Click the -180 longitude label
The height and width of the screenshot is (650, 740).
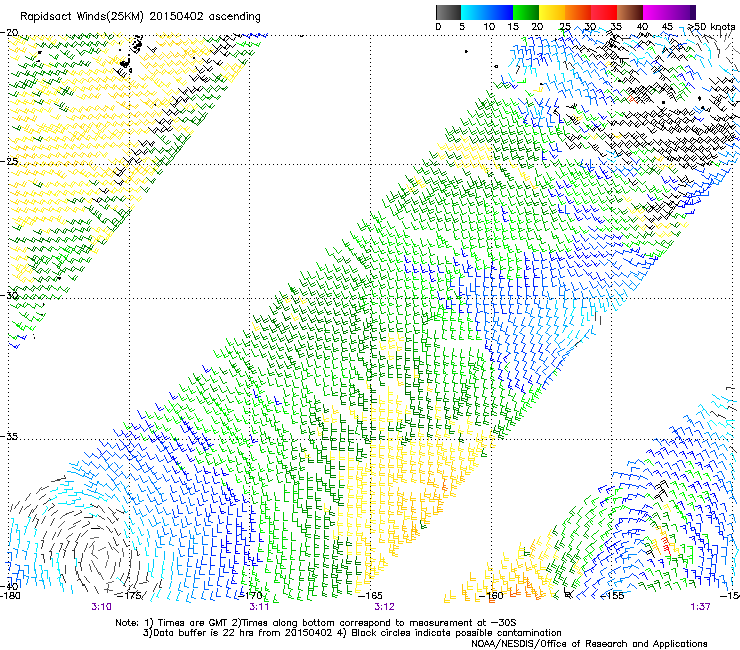10,595
